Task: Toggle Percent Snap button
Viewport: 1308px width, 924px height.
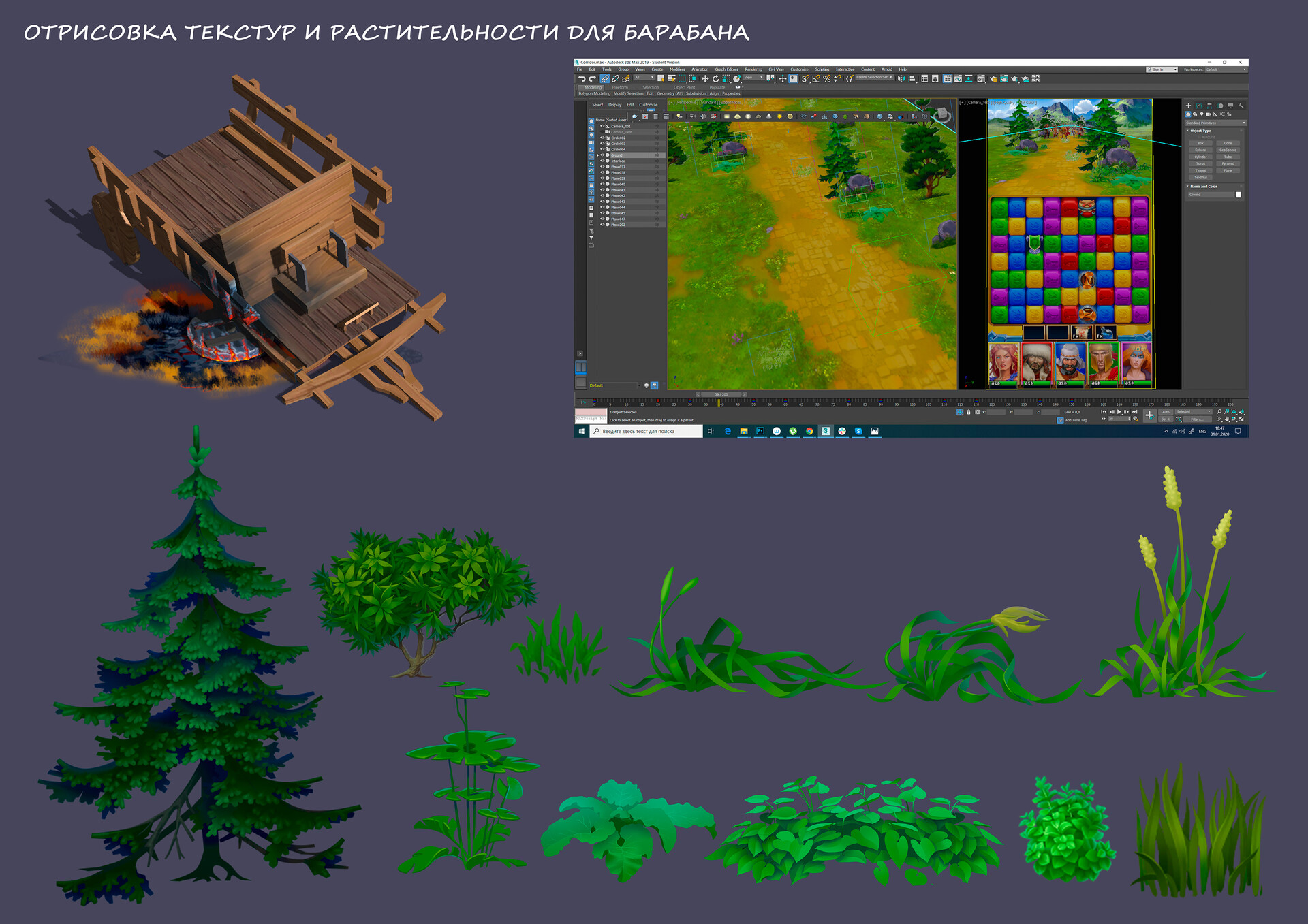Action: click(x=826, y=78)
